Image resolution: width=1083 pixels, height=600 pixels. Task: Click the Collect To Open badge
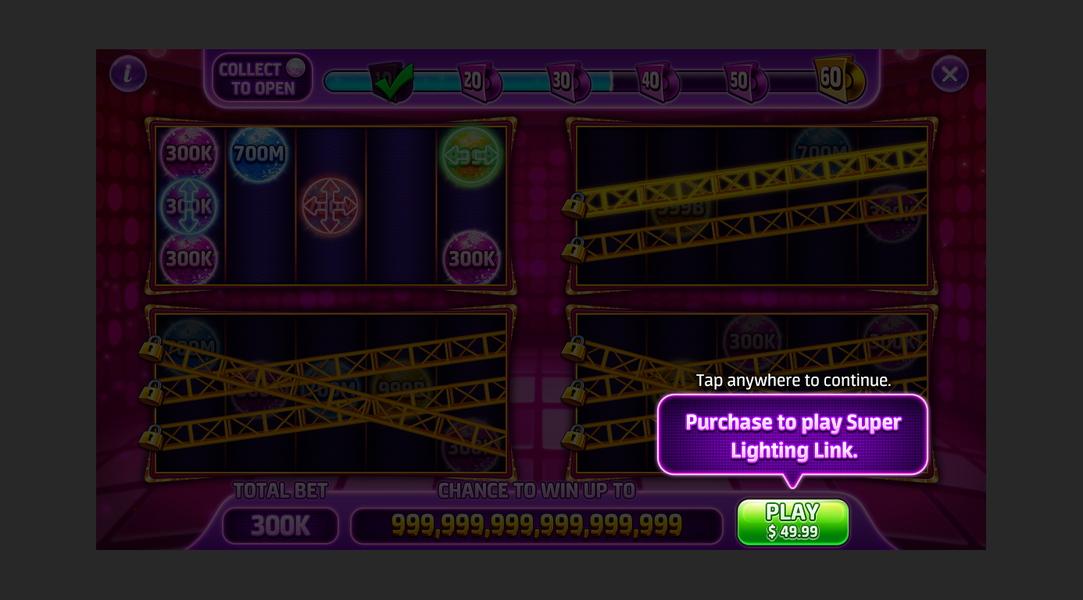[262, 78]
